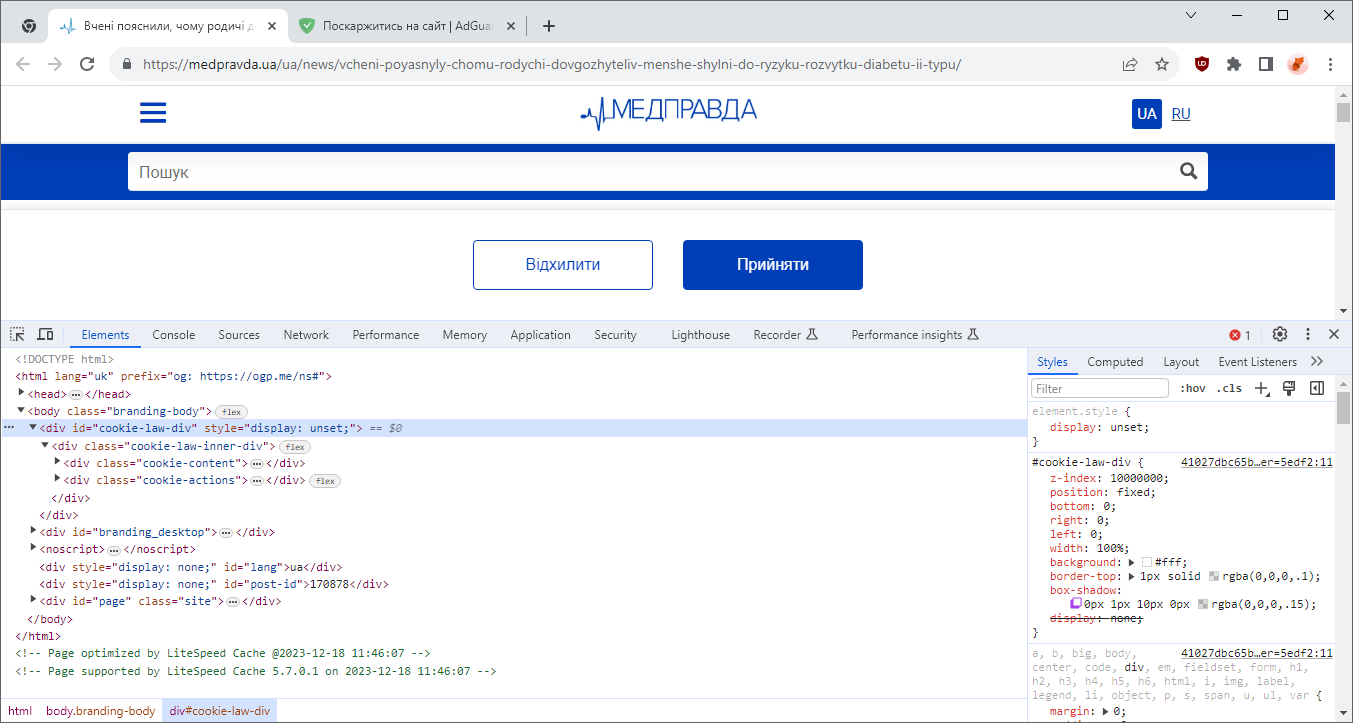Switch to the Console tab
Image resolution: width=1353 pixels, height=723 pixels.
click(x=173, y=334)
